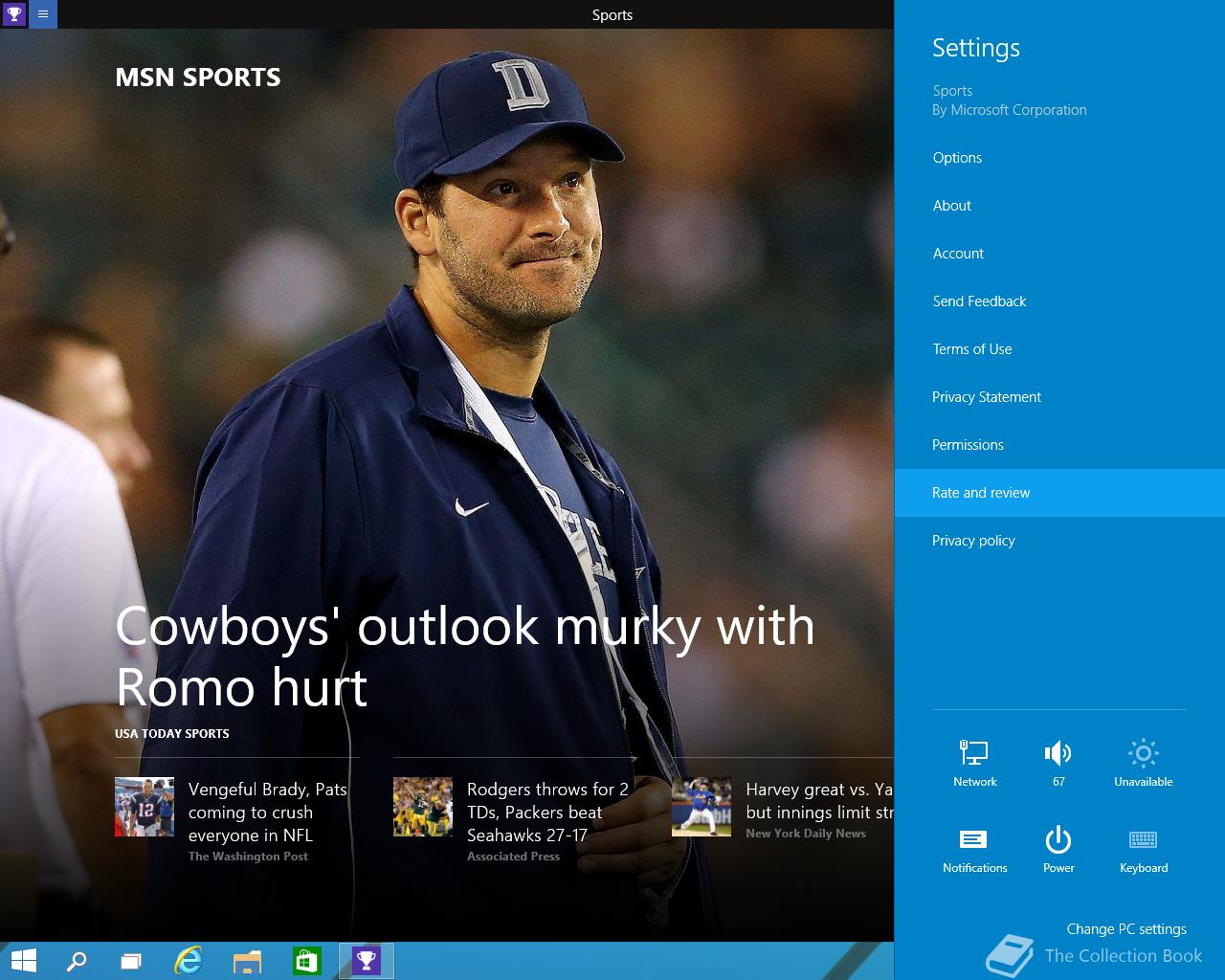The width and height of the screenshot is (1225, 980).
Task: Open the hamburger menu in title bar
Action: [43, 14]
